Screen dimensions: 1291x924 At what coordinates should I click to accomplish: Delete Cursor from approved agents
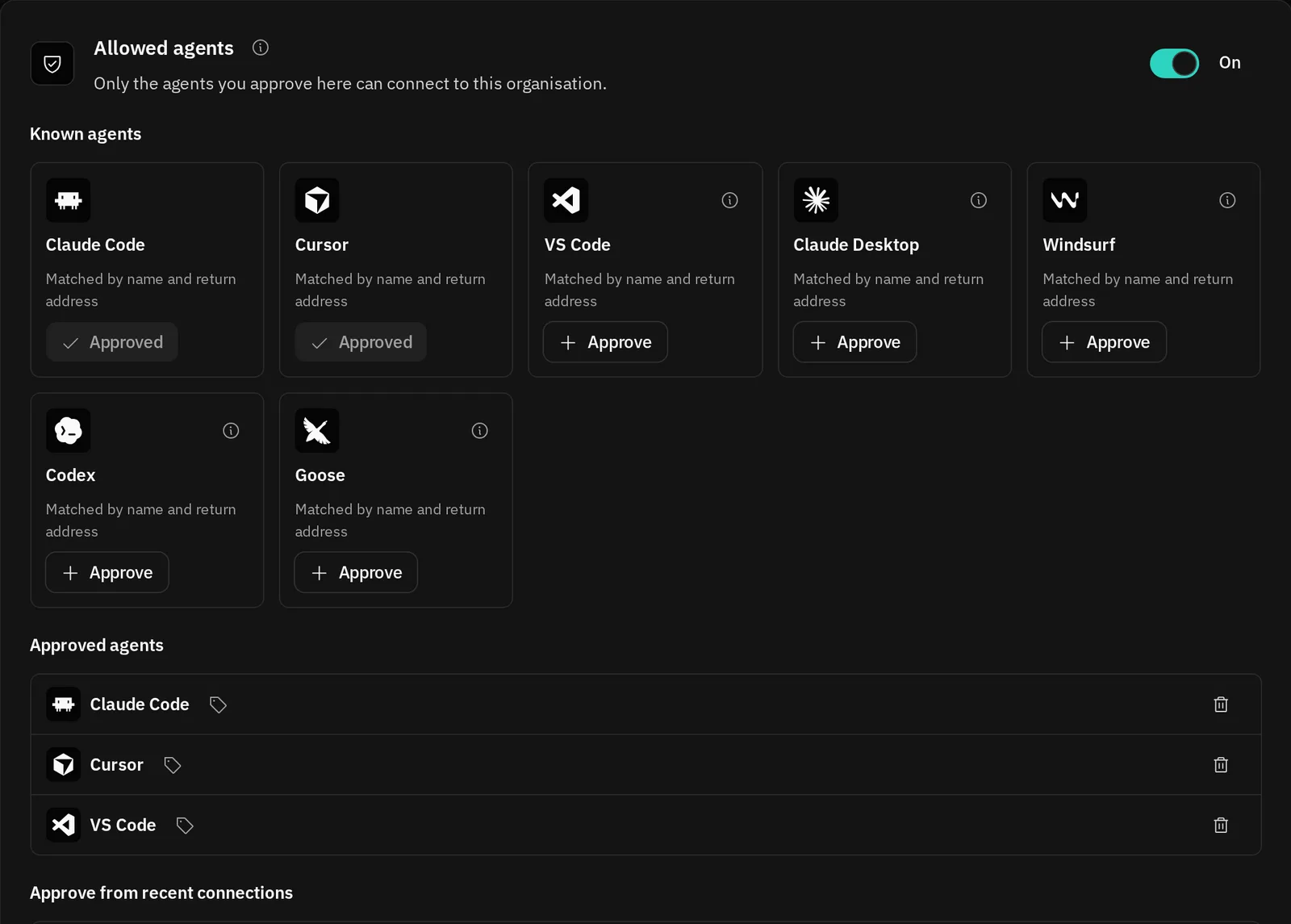click(x=1221, y=765)
